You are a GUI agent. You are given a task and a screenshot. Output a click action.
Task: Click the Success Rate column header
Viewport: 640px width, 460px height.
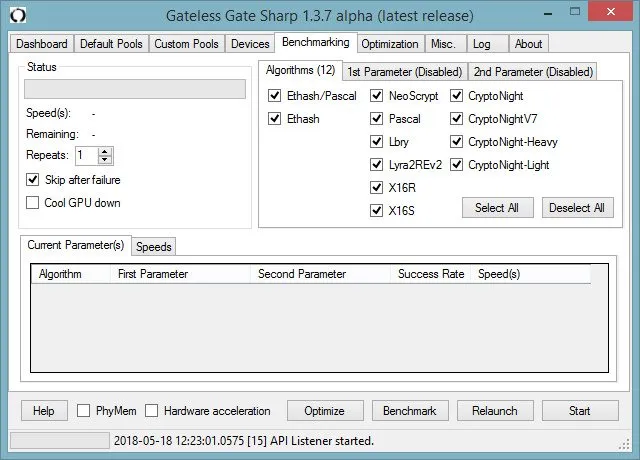[x=430, y=274]
